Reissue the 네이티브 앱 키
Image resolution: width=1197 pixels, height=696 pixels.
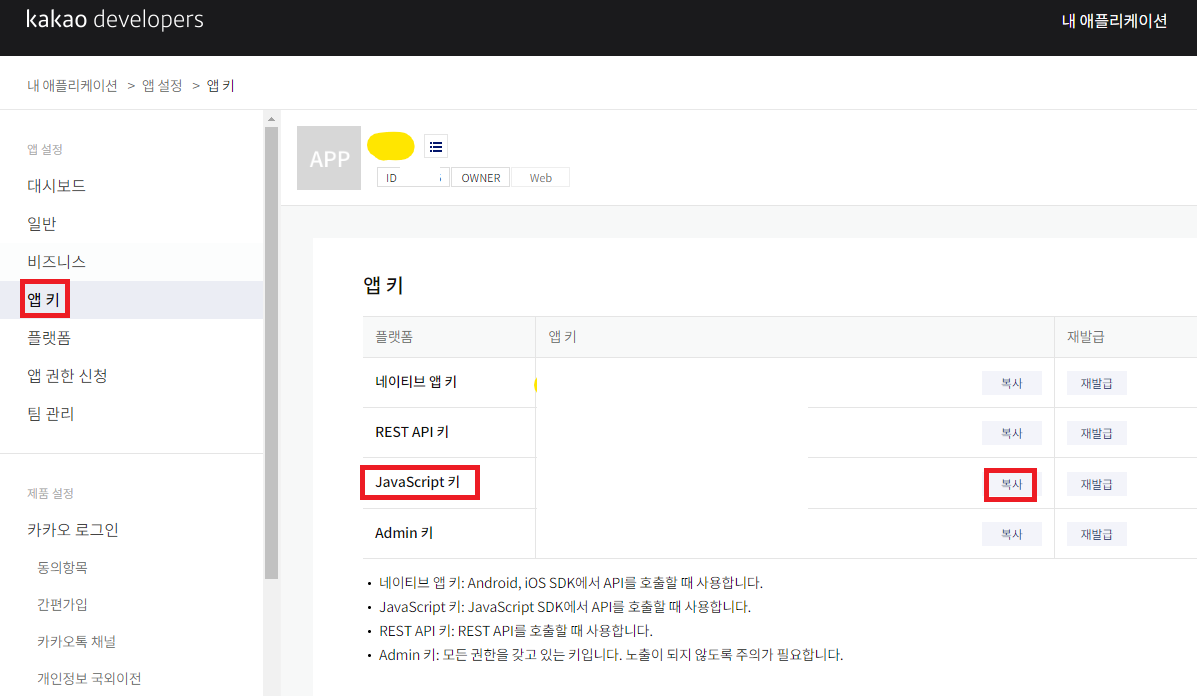[x=1096, y=383]
